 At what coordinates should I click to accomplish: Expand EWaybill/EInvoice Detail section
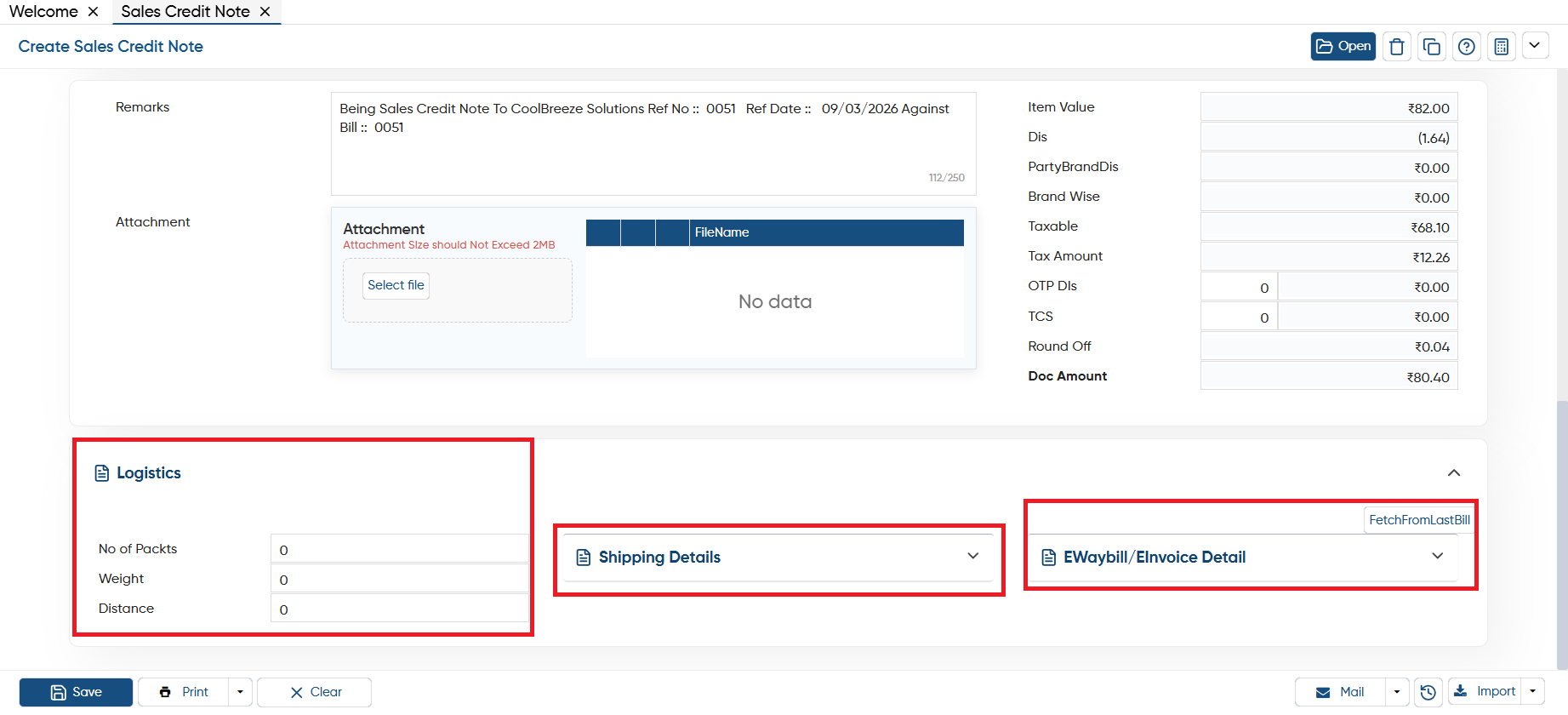coord(1438,557)
